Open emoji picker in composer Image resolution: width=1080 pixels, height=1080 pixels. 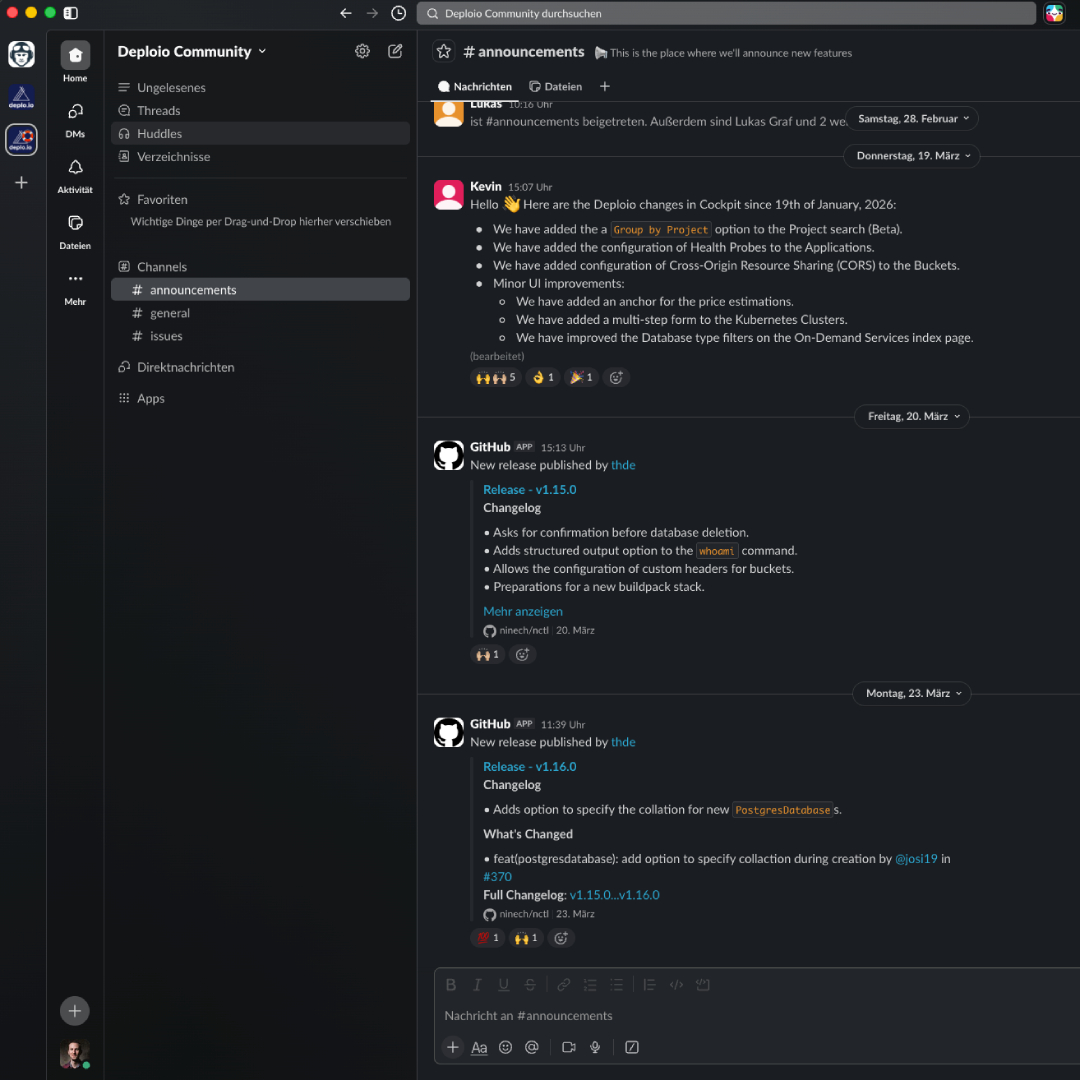click(506, 1047)
